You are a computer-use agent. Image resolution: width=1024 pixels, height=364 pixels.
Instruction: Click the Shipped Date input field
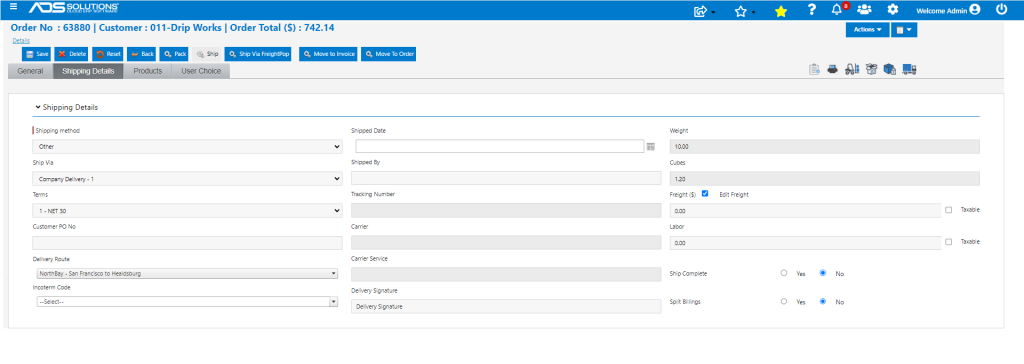[500, 146]
